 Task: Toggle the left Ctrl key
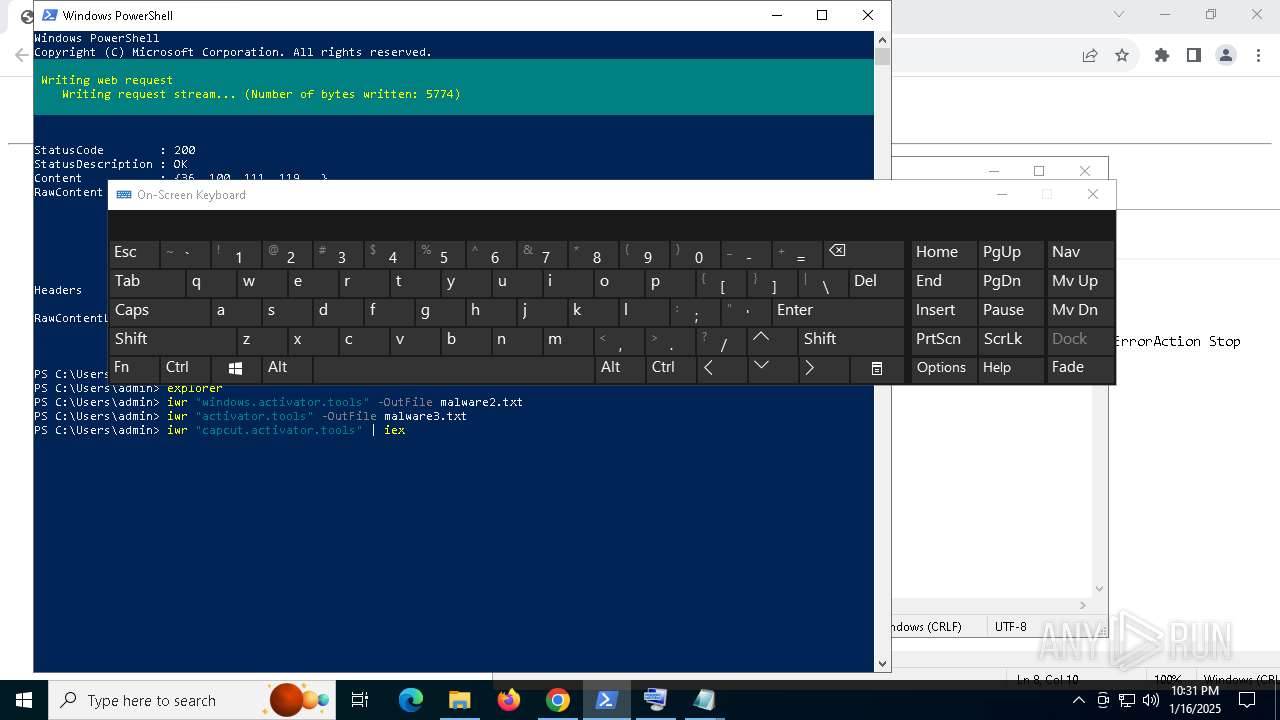(186, 368)
